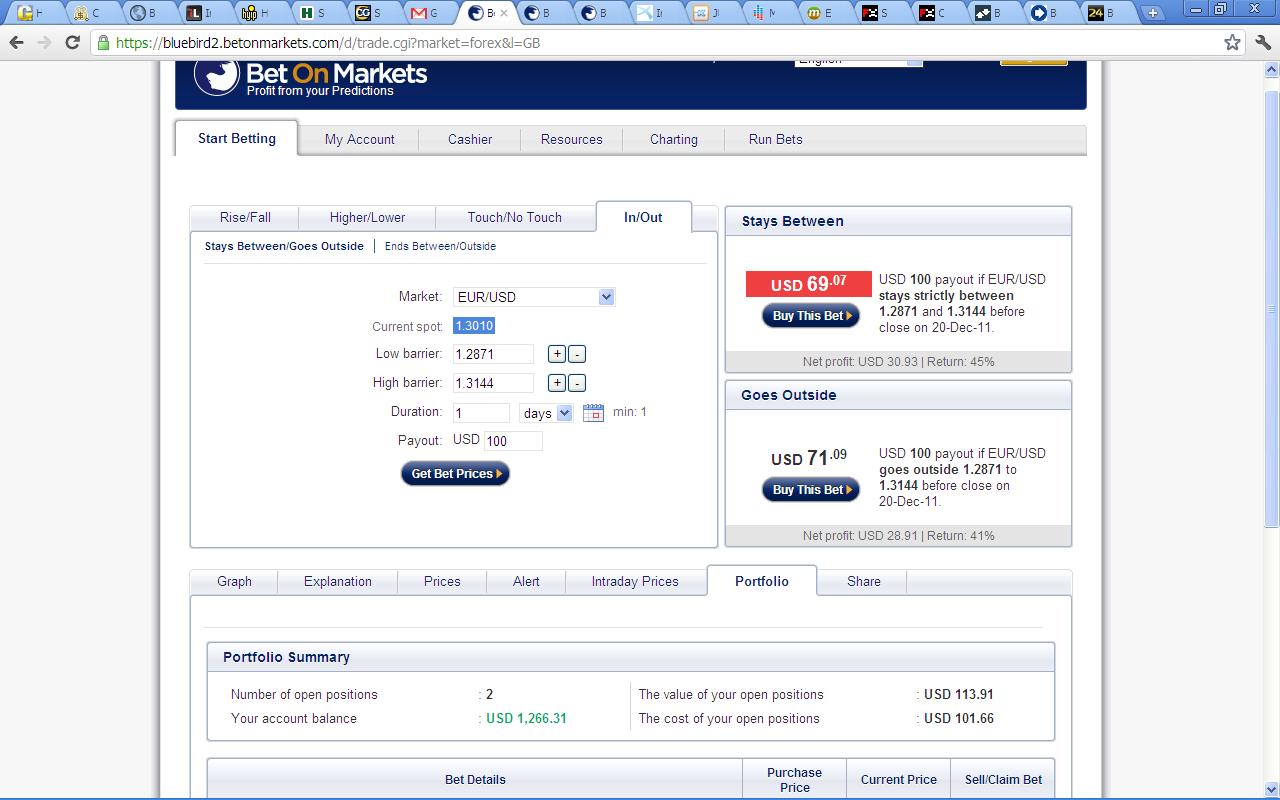Bookmark this page with the star icon

(1232, 43)
